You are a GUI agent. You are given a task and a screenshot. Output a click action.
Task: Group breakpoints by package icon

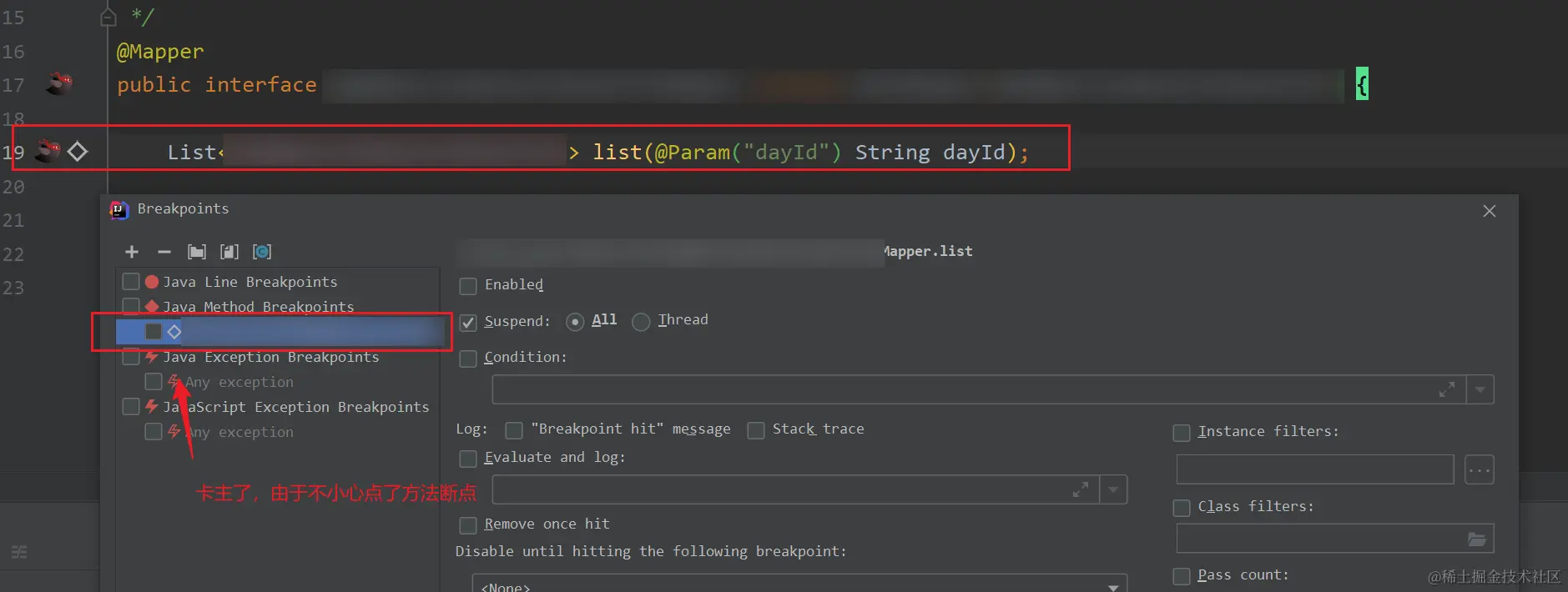pos(197,252)
